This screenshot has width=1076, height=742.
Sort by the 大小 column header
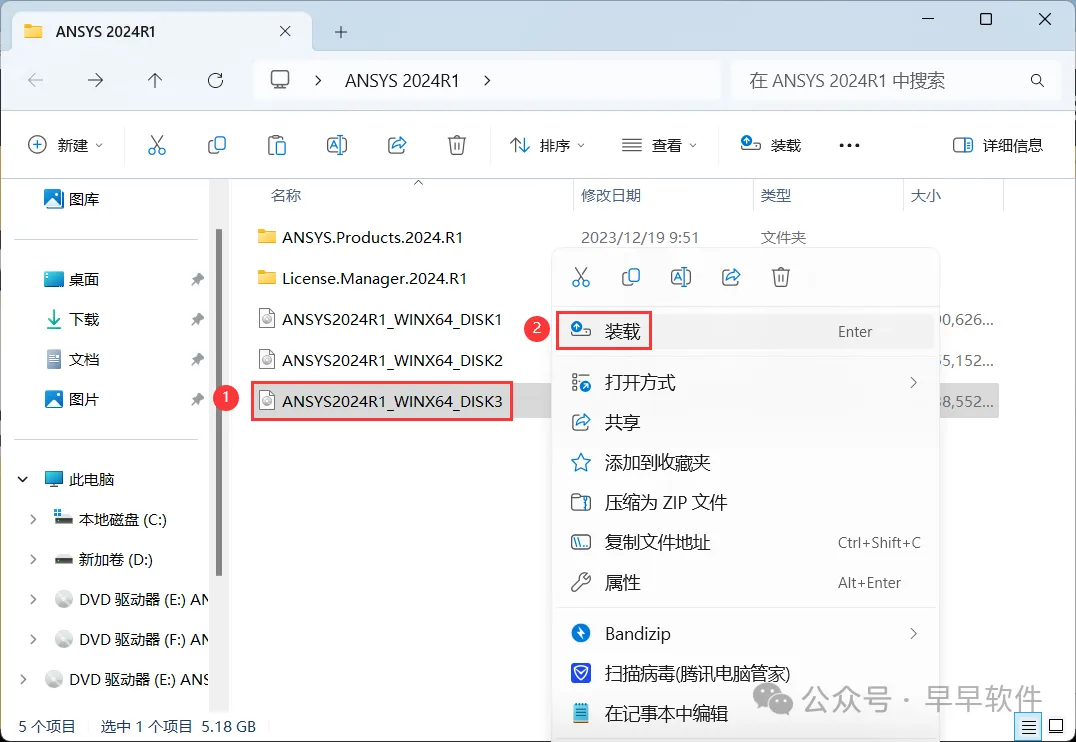pyautogui.click(x=926, y=196)
